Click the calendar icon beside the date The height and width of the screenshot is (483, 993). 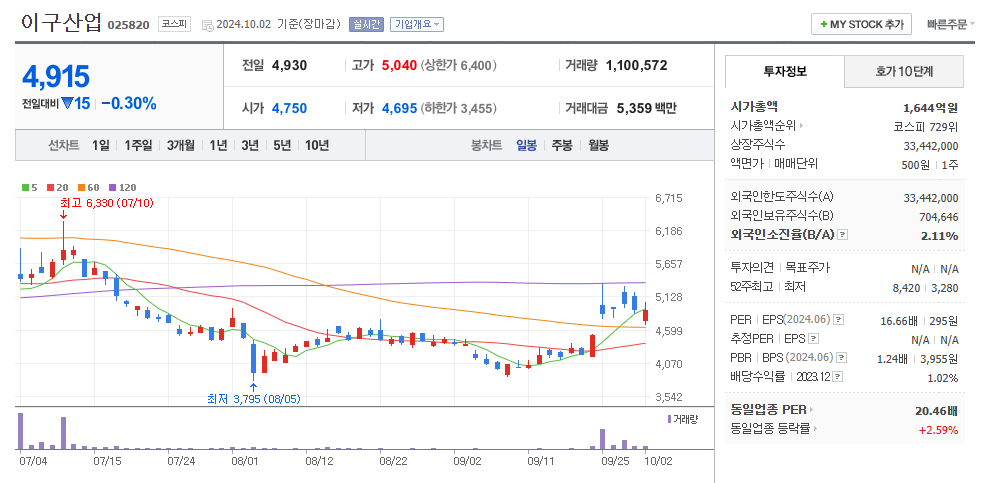(x=208, y=25)
